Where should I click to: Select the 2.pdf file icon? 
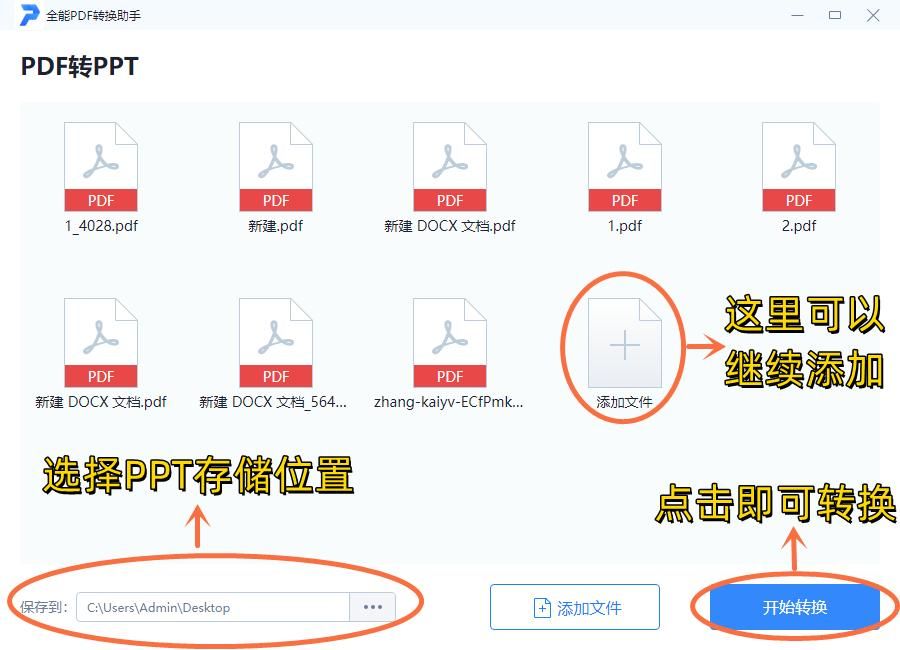click(798, 167)
